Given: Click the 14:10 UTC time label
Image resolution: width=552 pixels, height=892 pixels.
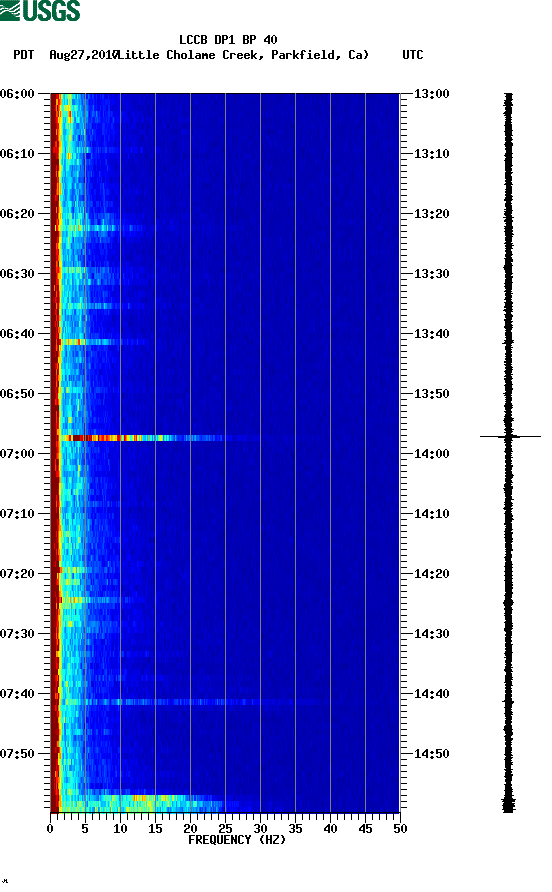Looking at the screenshot, I should point(431,514).
